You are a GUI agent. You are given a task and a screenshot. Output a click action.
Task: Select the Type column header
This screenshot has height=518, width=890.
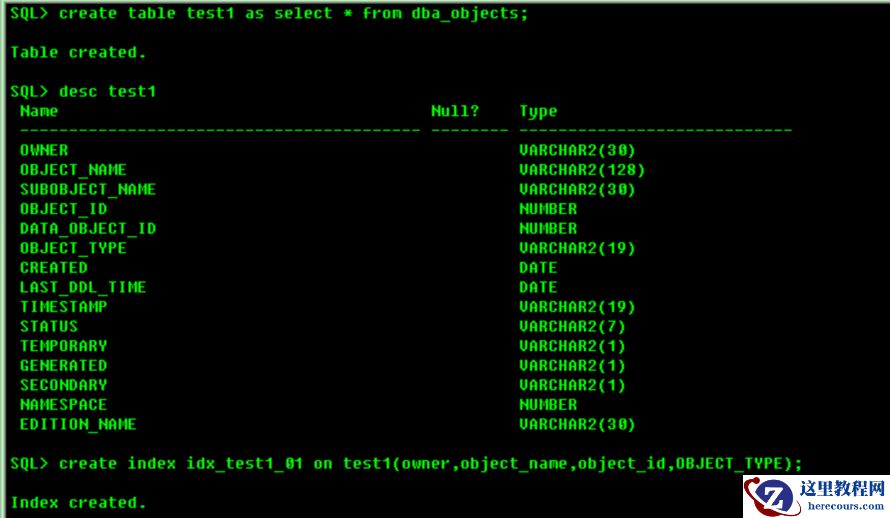(x=538, y=111)
